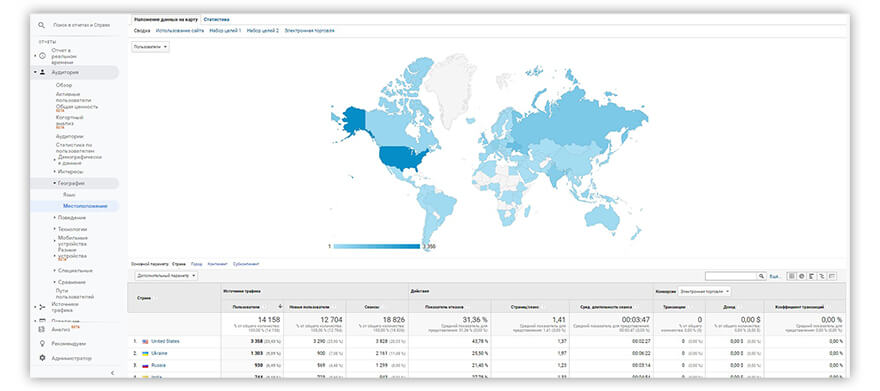Open the Набор целей 1 sub-tab
The width and height of the screenshot is (880, 391).
coord(225,31)
